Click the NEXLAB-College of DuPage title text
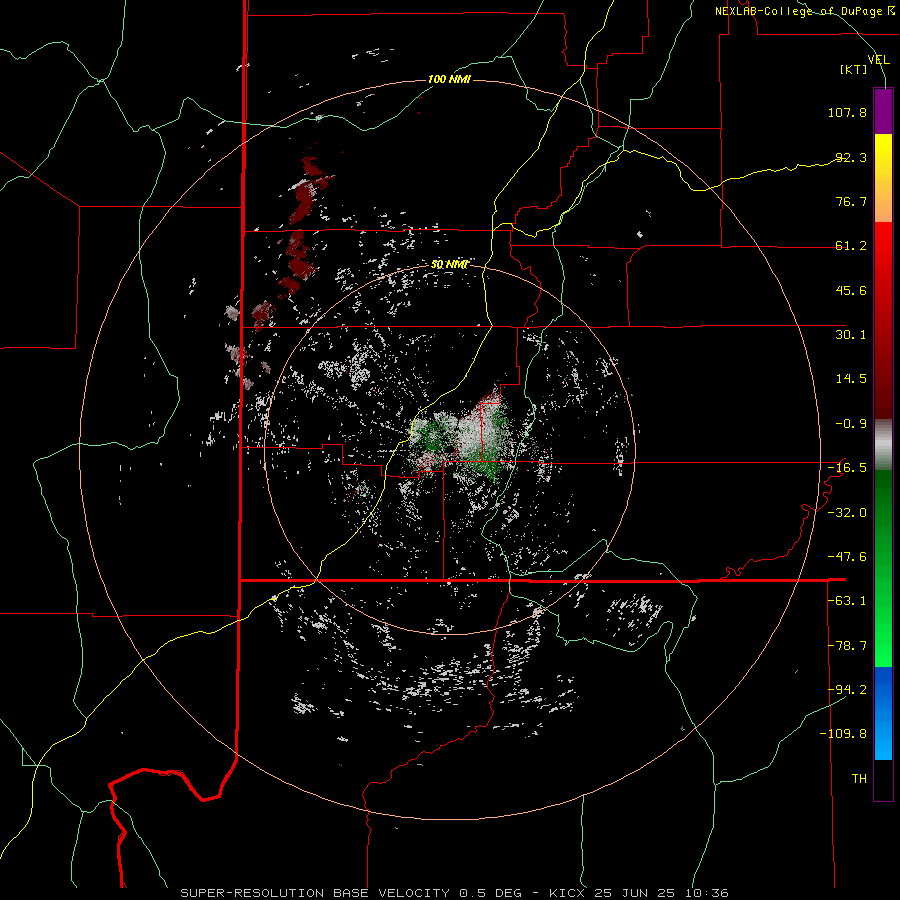 [x=804, y=11]
